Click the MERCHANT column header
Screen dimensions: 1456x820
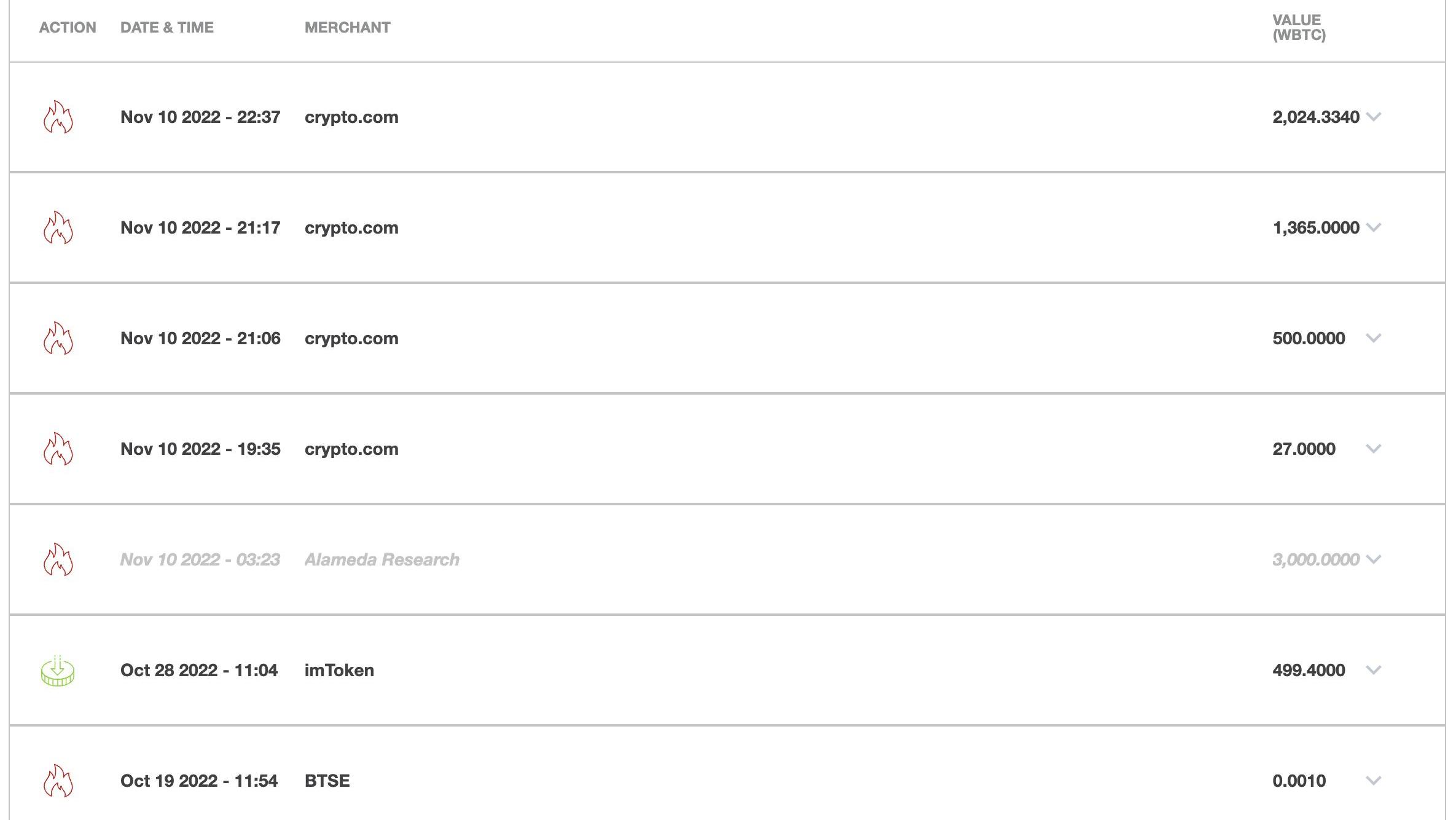click(x=348, y=28)
